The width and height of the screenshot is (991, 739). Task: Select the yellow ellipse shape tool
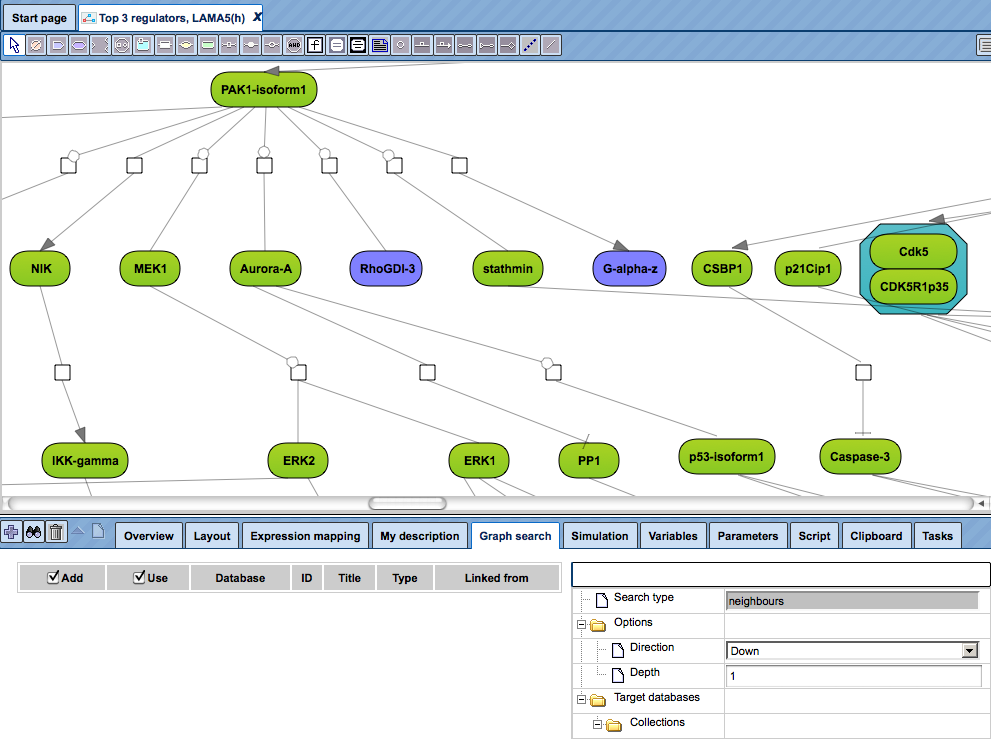coord(186,46)
